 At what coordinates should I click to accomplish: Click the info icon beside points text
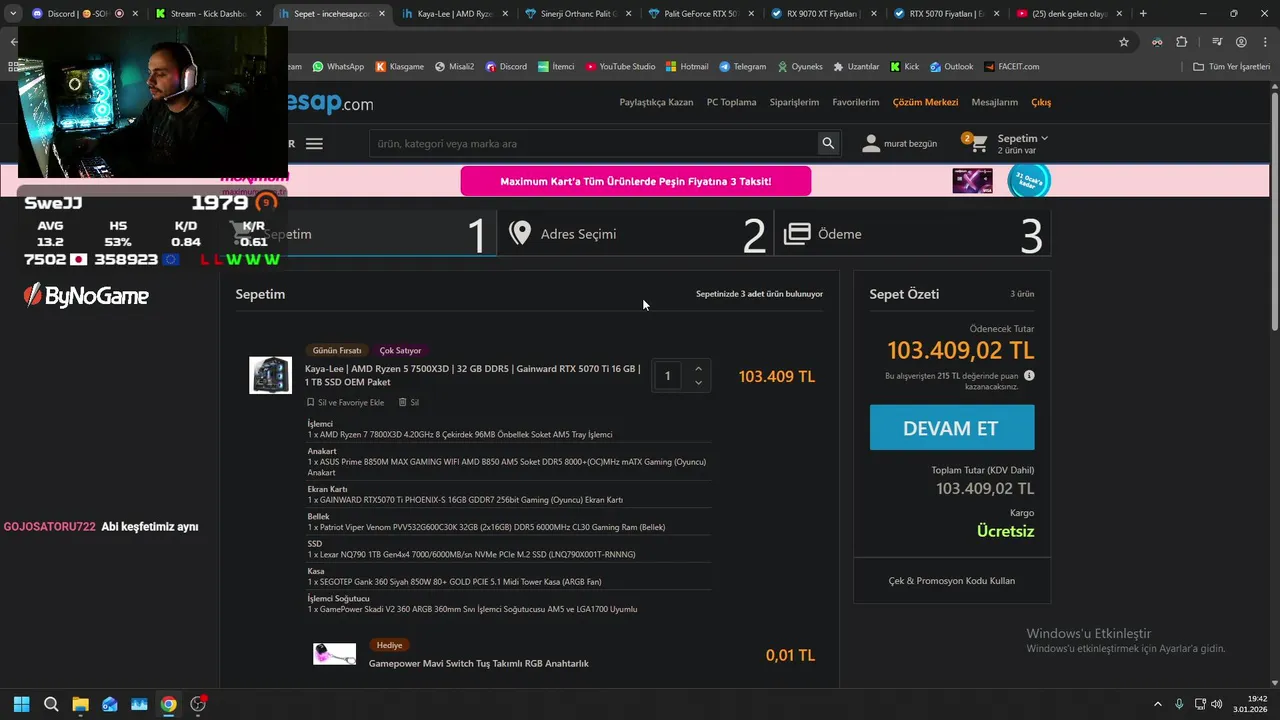pyautogui.click(x=1029, y=376)
